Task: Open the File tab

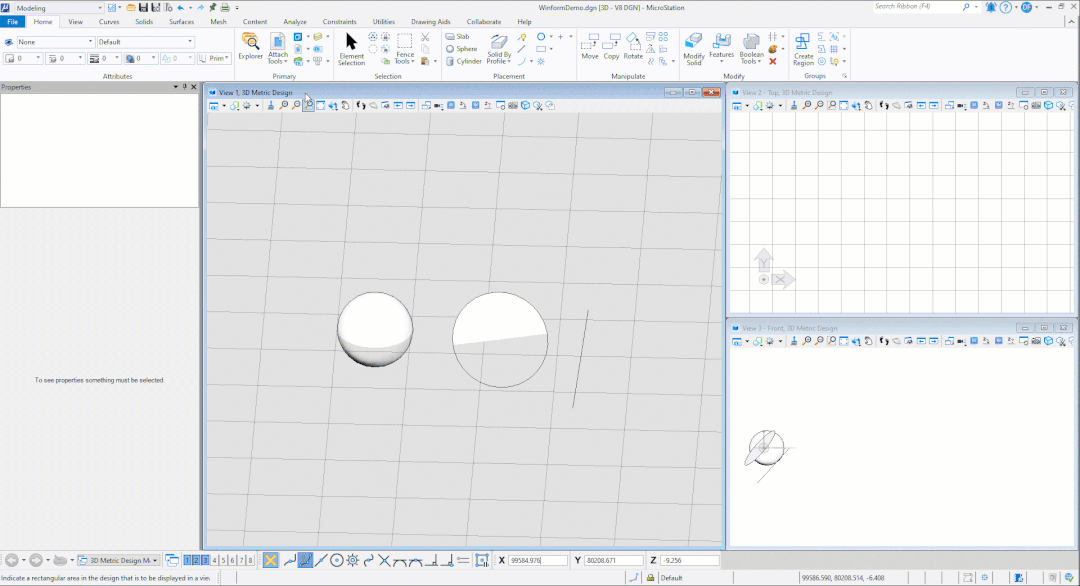Action: [x=12, y=21]
